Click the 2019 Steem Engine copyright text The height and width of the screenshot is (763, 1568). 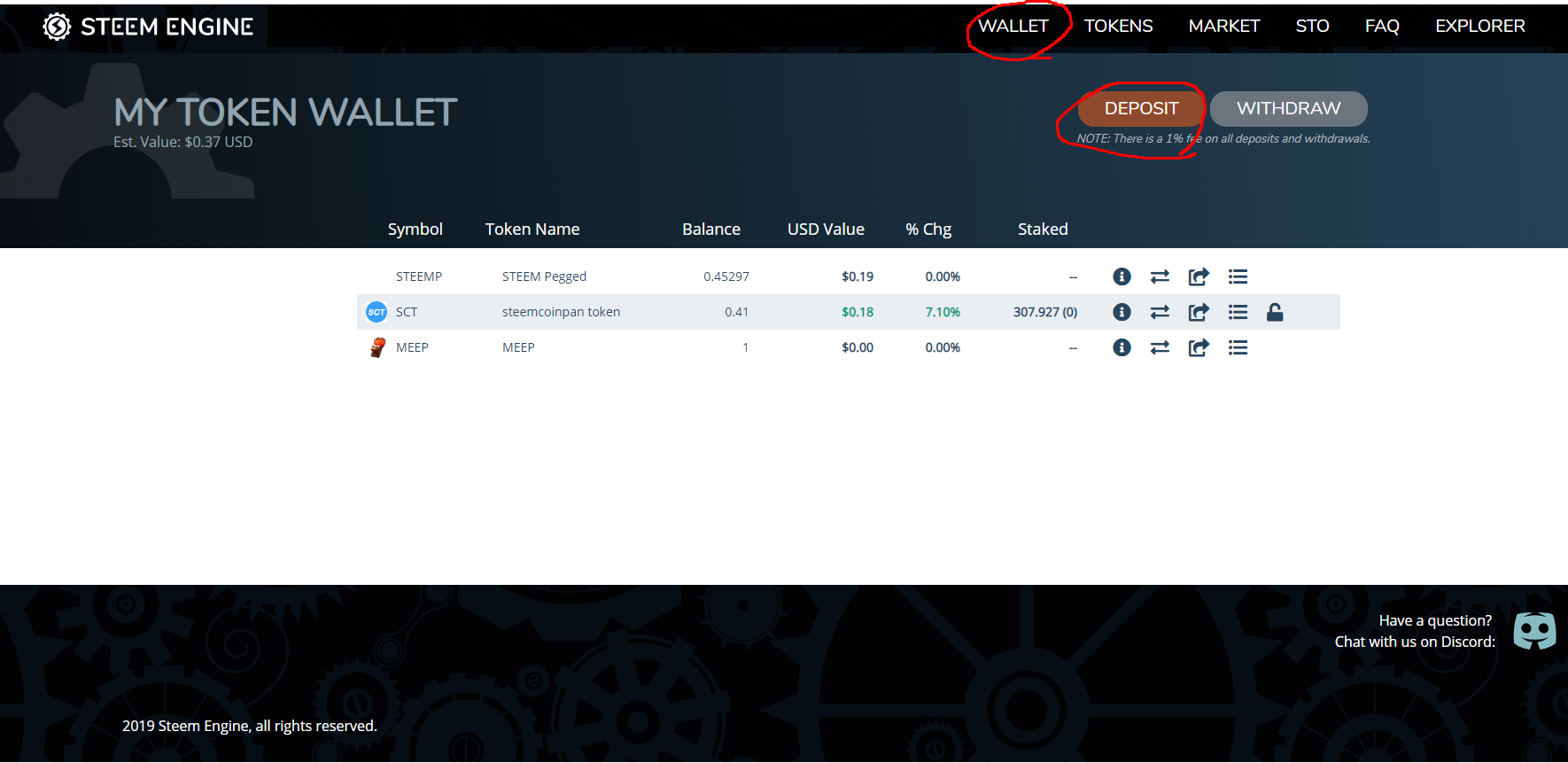(250, 726)
